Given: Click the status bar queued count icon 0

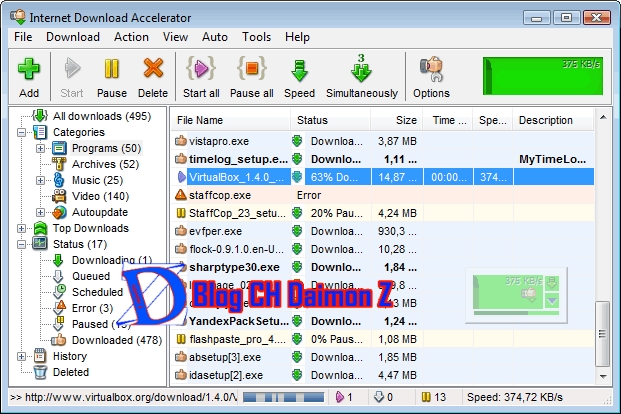Looking at the screenshot, I should coord(379,397).
